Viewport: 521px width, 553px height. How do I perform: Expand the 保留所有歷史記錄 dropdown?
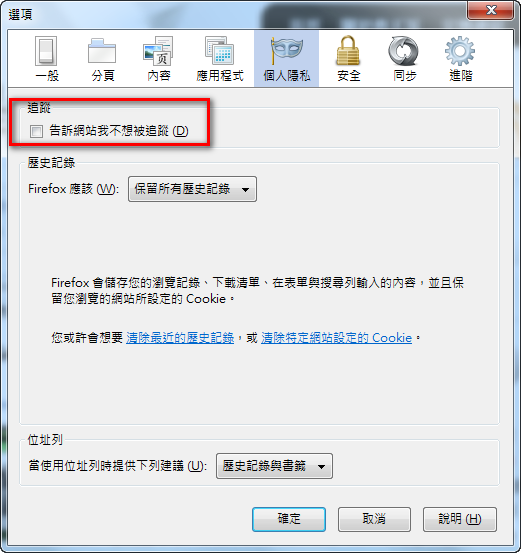coord(192,189)
